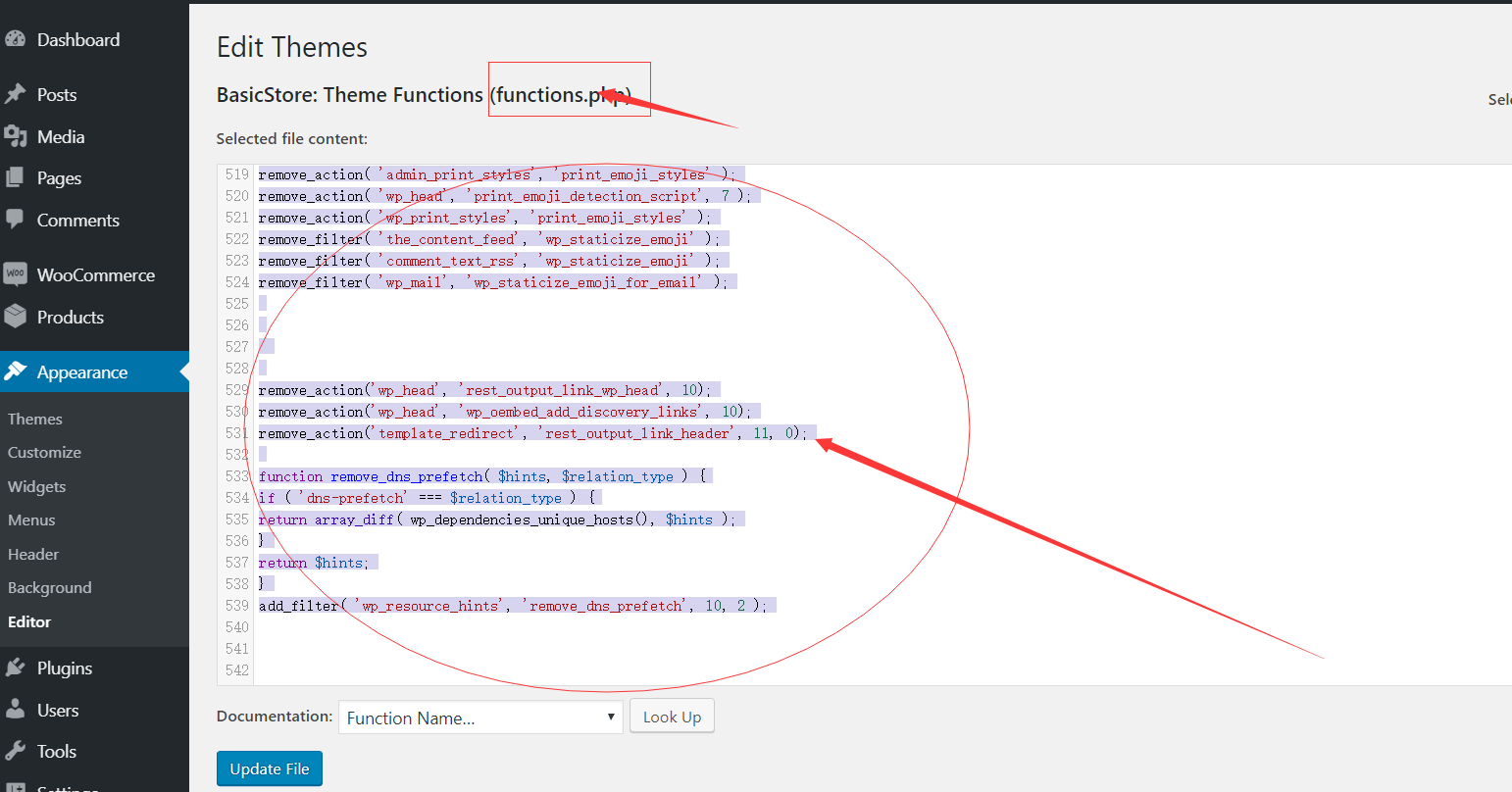This screenshot has width=1512, height=792.
Task: Click the Comments speech bubble icon
Action: click(x=16, y=221)
